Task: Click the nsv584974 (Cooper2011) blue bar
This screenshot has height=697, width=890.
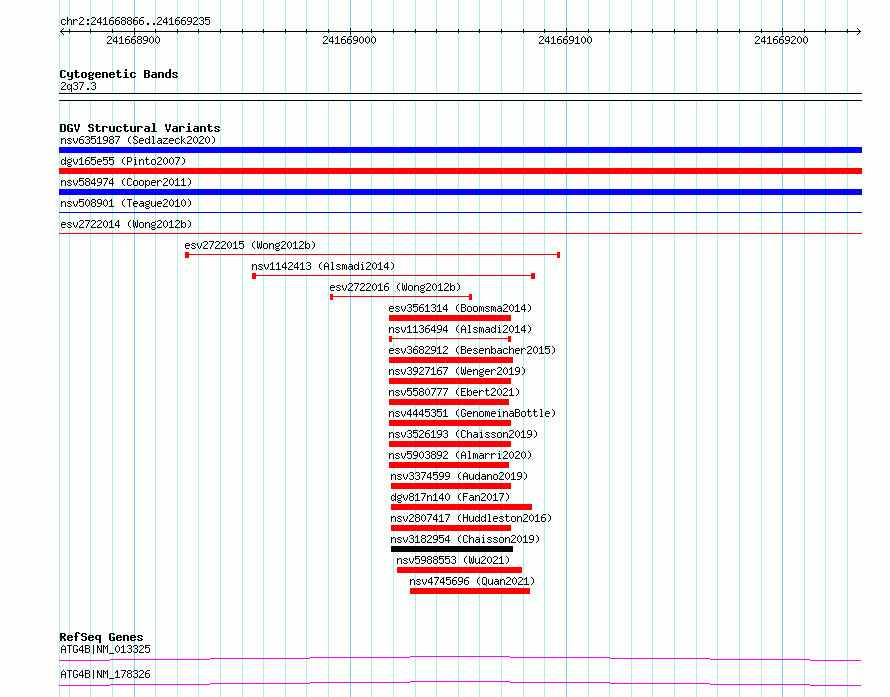Action: click(460, 192)
